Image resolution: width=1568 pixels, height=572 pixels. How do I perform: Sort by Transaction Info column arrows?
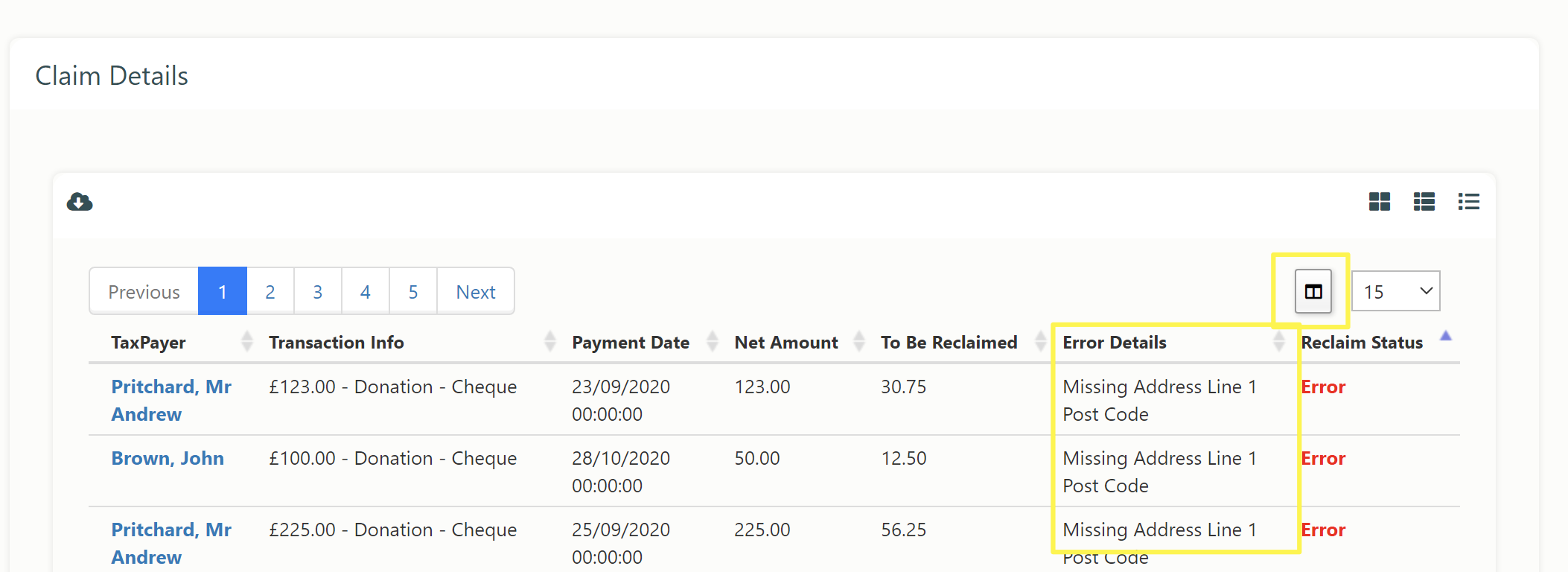point(550,342)
